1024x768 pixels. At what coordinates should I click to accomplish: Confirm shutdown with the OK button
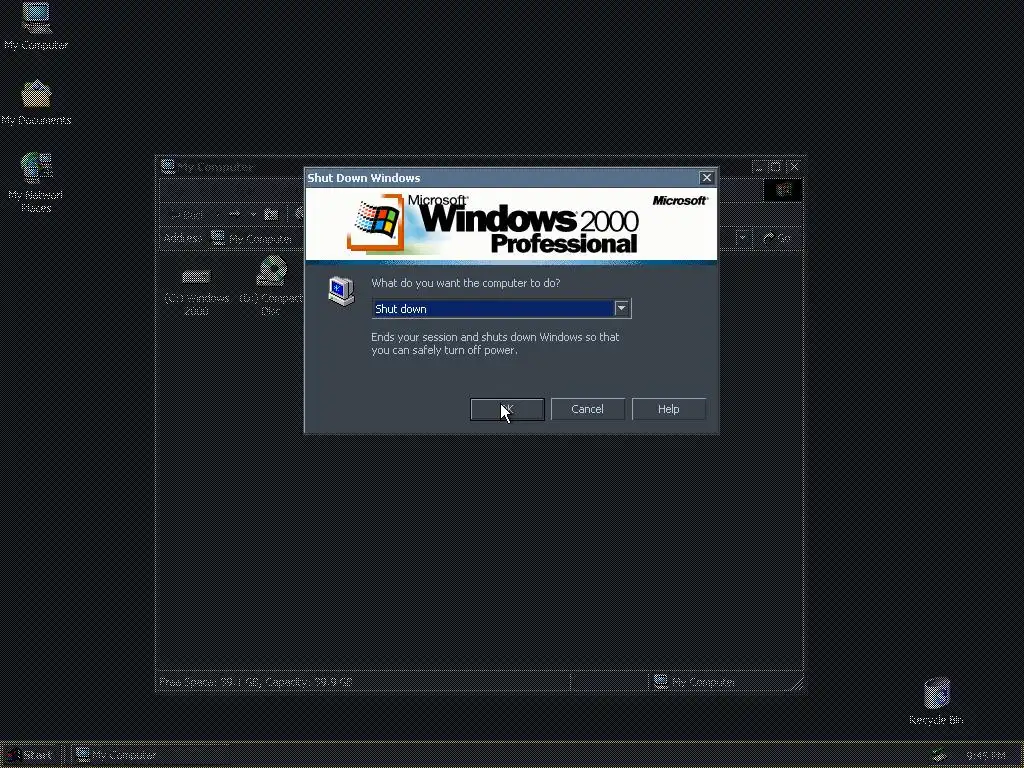[507, 409]
